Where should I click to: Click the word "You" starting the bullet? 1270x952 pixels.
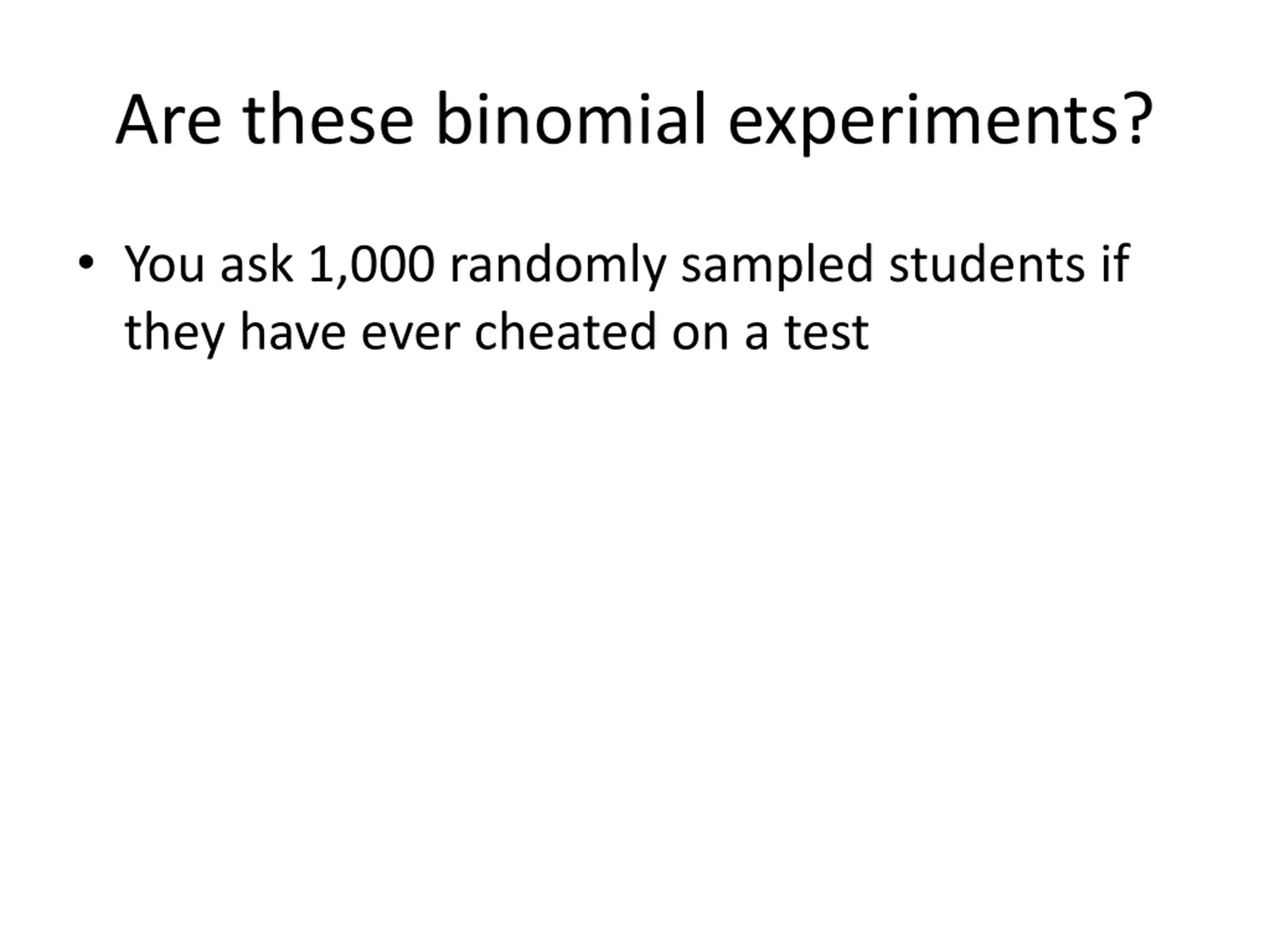click(x=164, y=265)
